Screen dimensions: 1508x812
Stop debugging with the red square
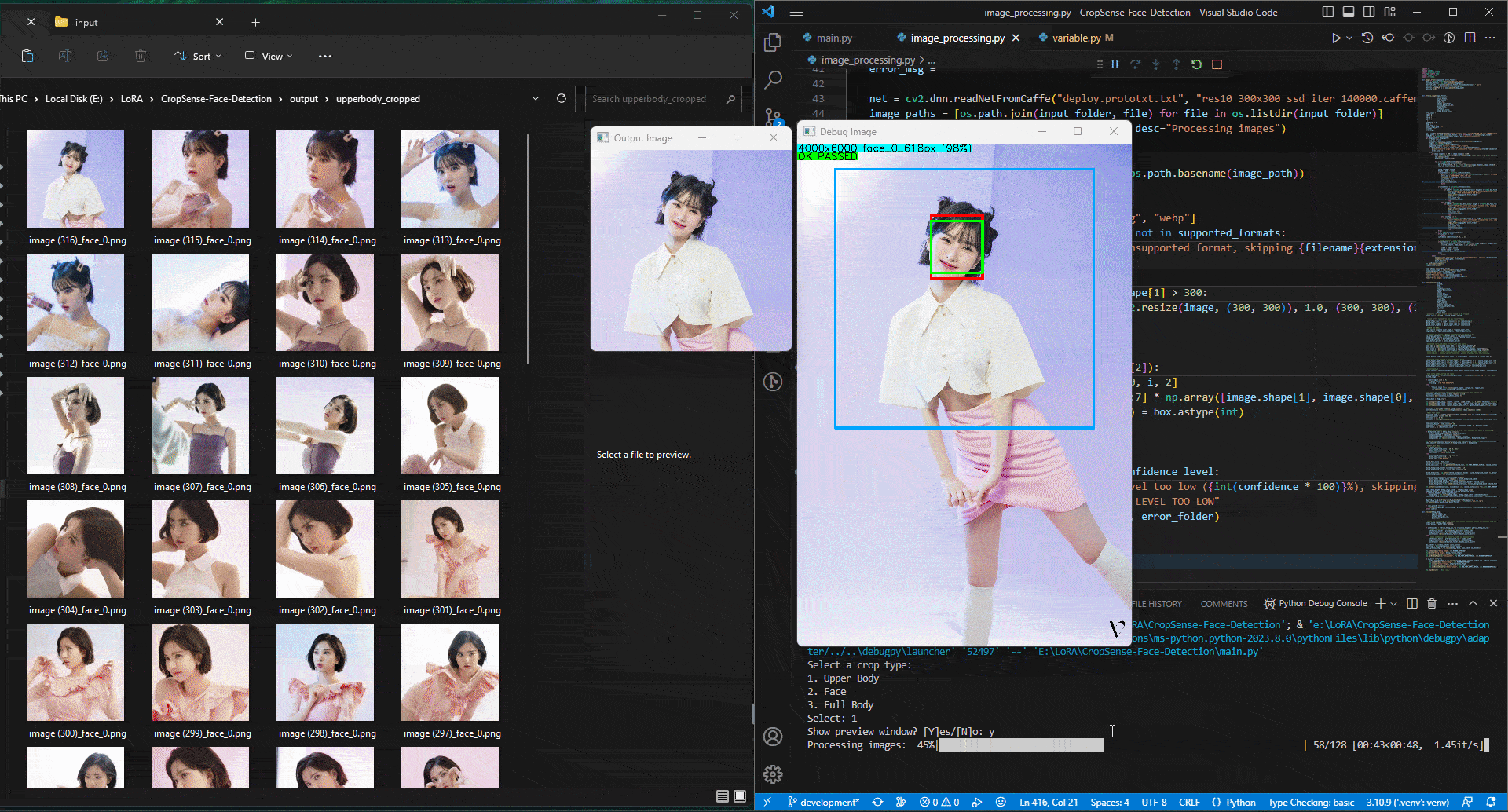pyautogui.click(x=1217, y=64)
